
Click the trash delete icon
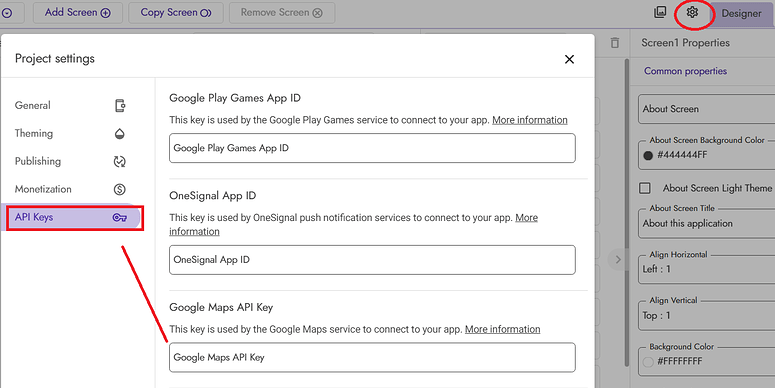pos(614,43)
